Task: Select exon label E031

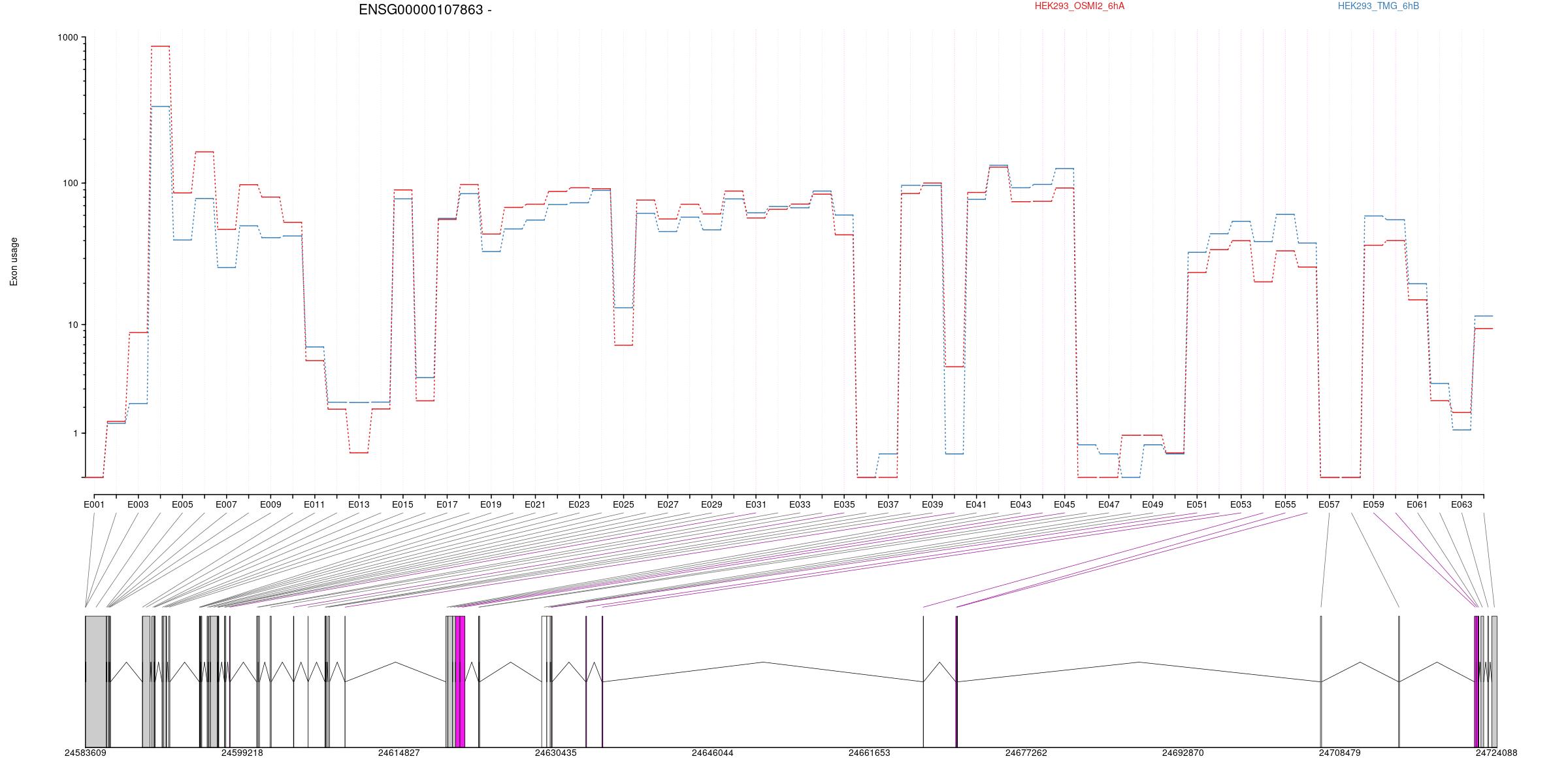Action: point(756,504)
